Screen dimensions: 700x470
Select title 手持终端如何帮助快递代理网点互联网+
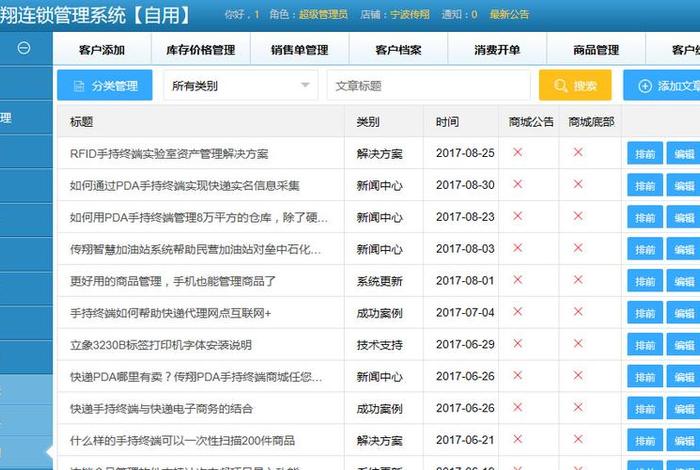click(x=171, y=313)
